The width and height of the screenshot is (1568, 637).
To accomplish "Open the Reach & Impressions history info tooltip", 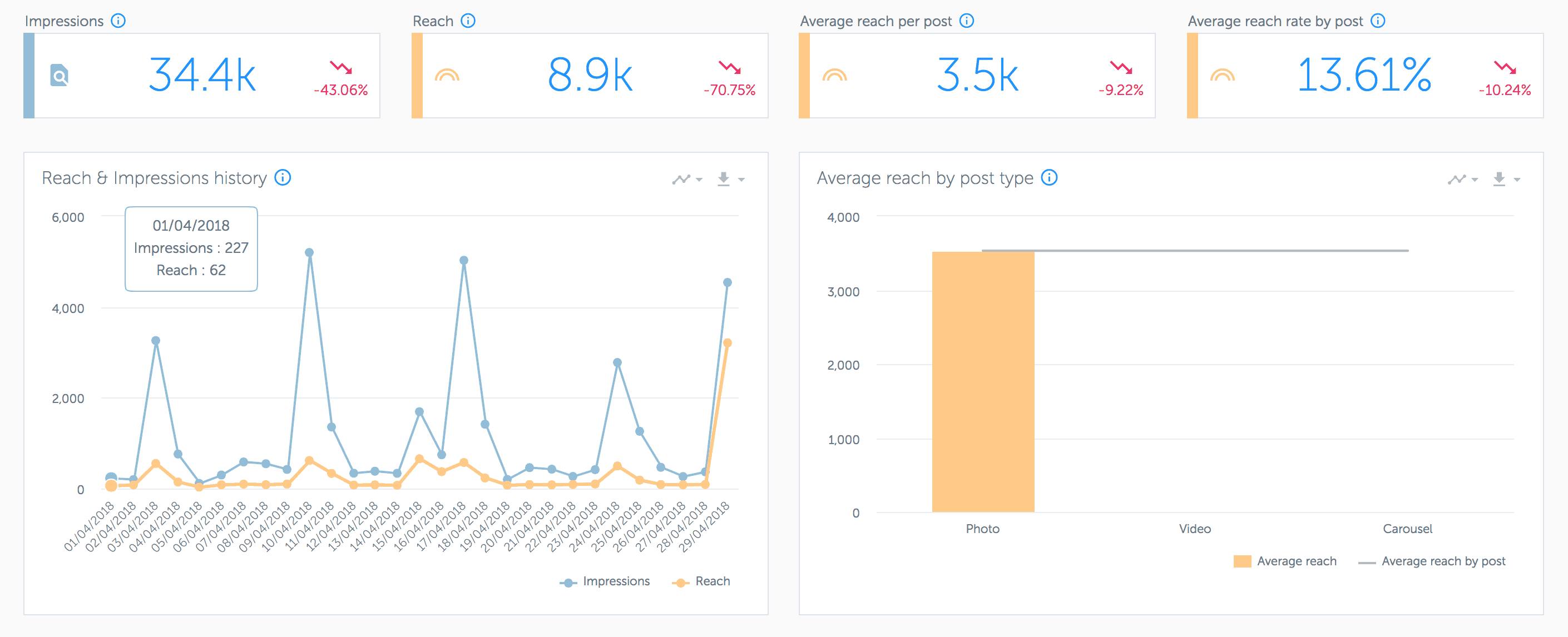I will click(x=282, y=178).
